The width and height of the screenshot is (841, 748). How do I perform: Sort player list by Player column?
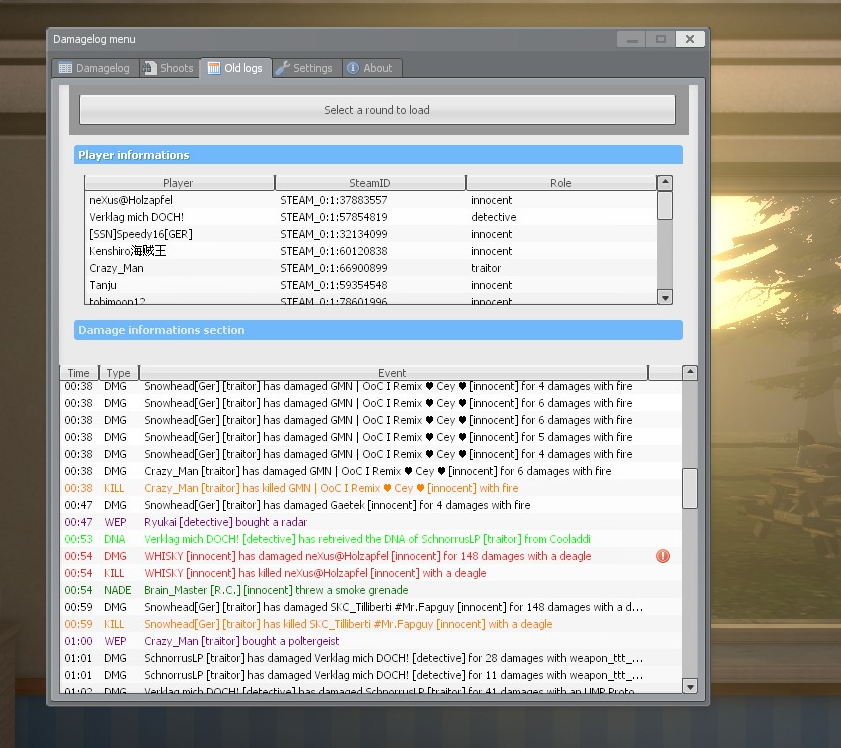(179, 183)
